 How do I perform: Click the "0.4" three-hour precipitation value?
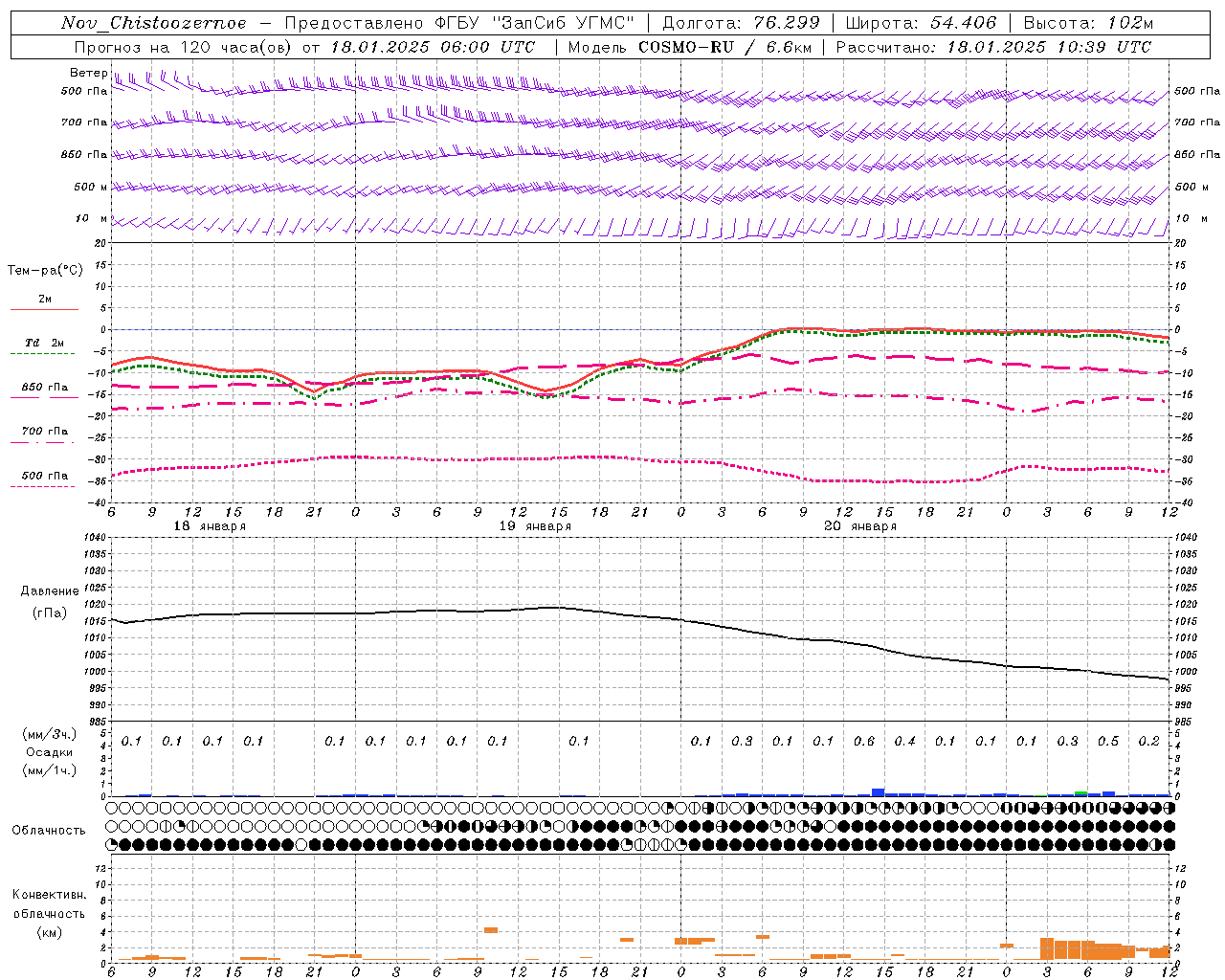coord(904,742)
